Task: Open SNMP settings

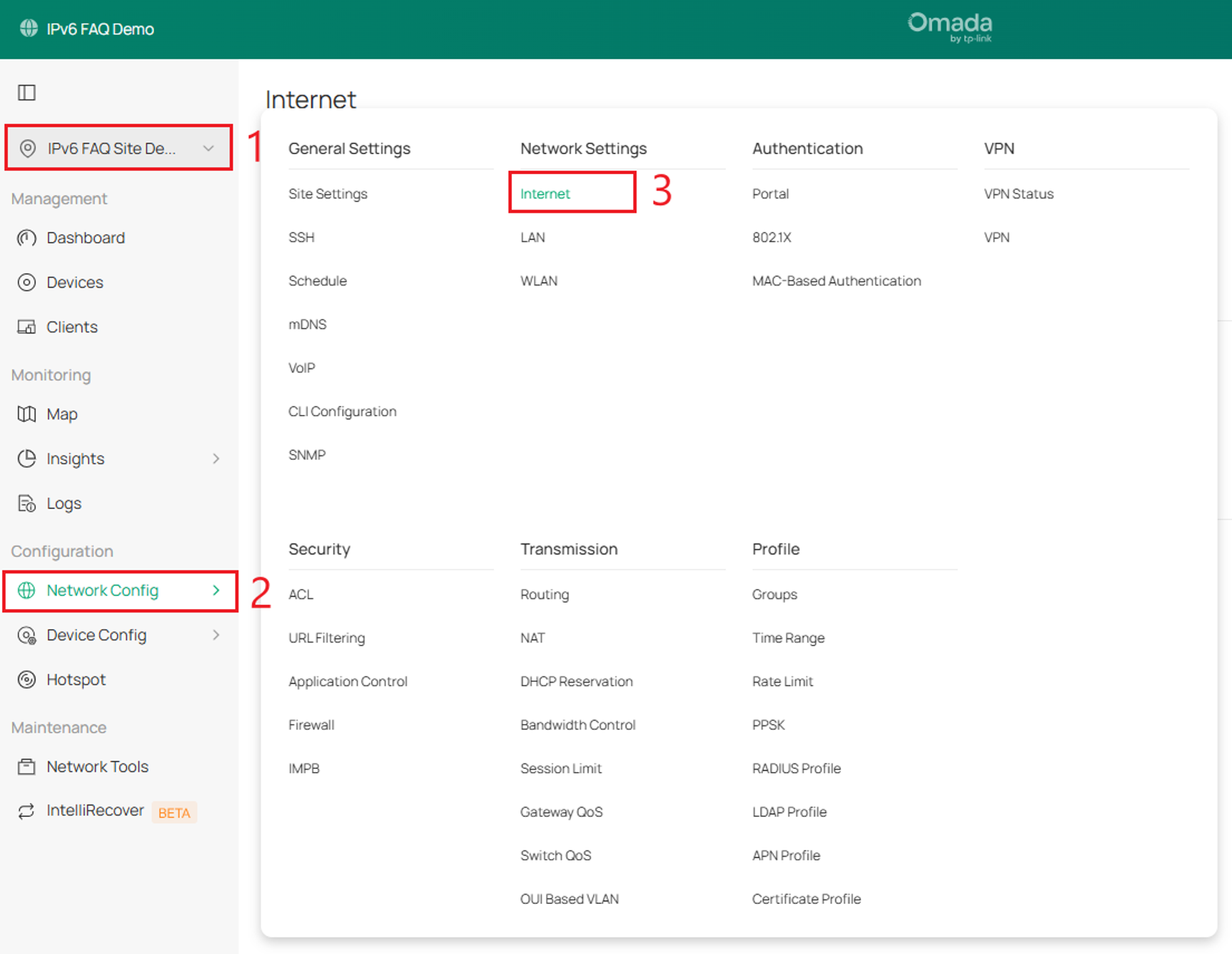Action: tap(307, 455)
